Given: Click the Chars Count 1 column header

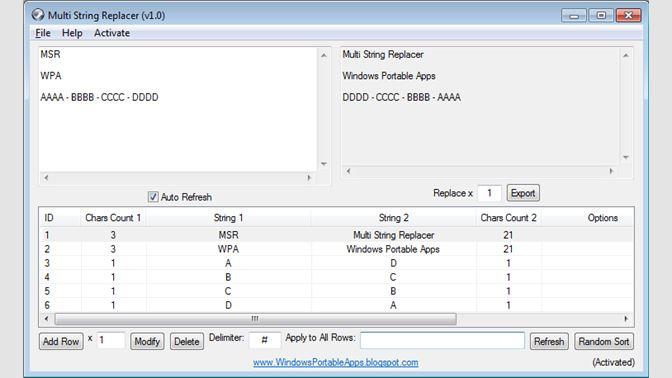Looking at the screenshot, I should 113,218.
